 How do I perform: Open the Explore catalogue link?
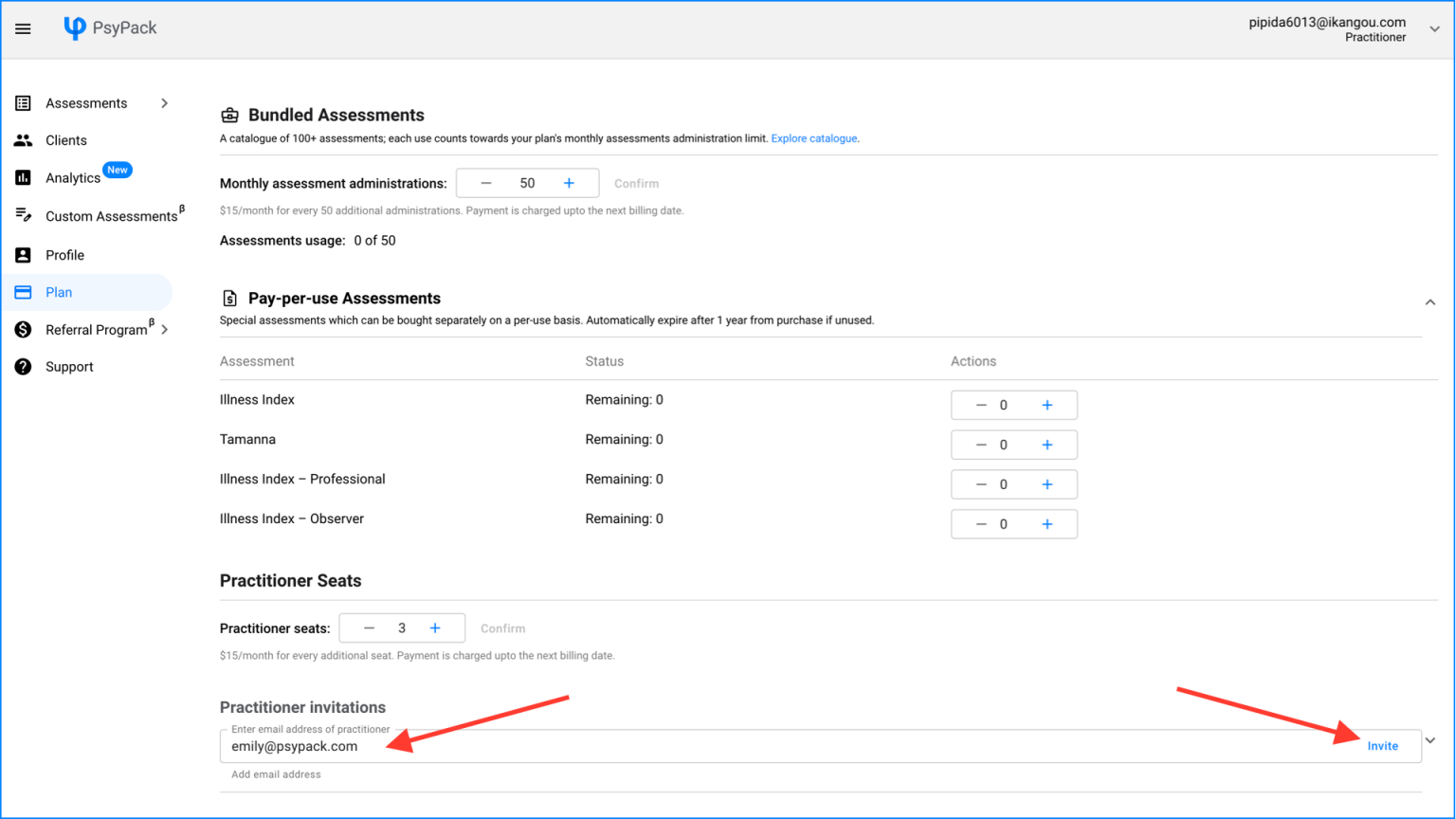click(813, 138)
